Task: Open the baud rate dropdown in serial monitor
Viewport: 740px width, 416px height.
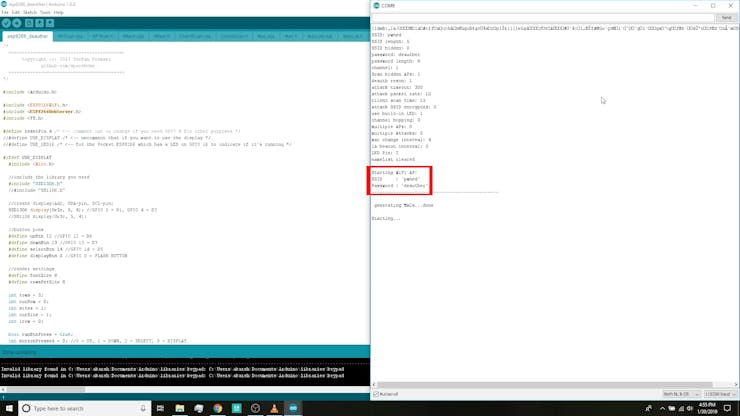Action: [720, 394]
